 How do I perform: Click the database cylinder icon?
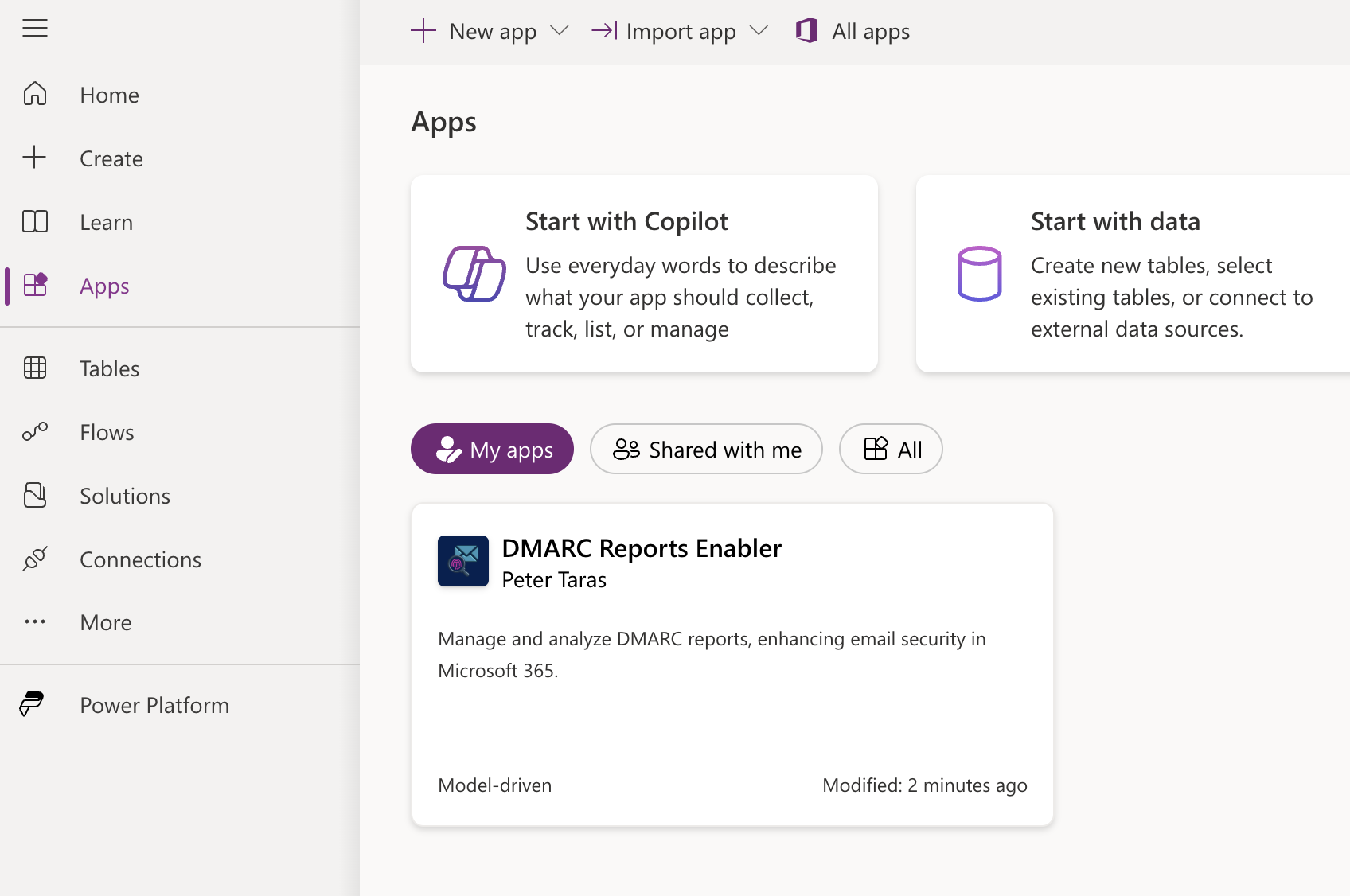[980, 274]
